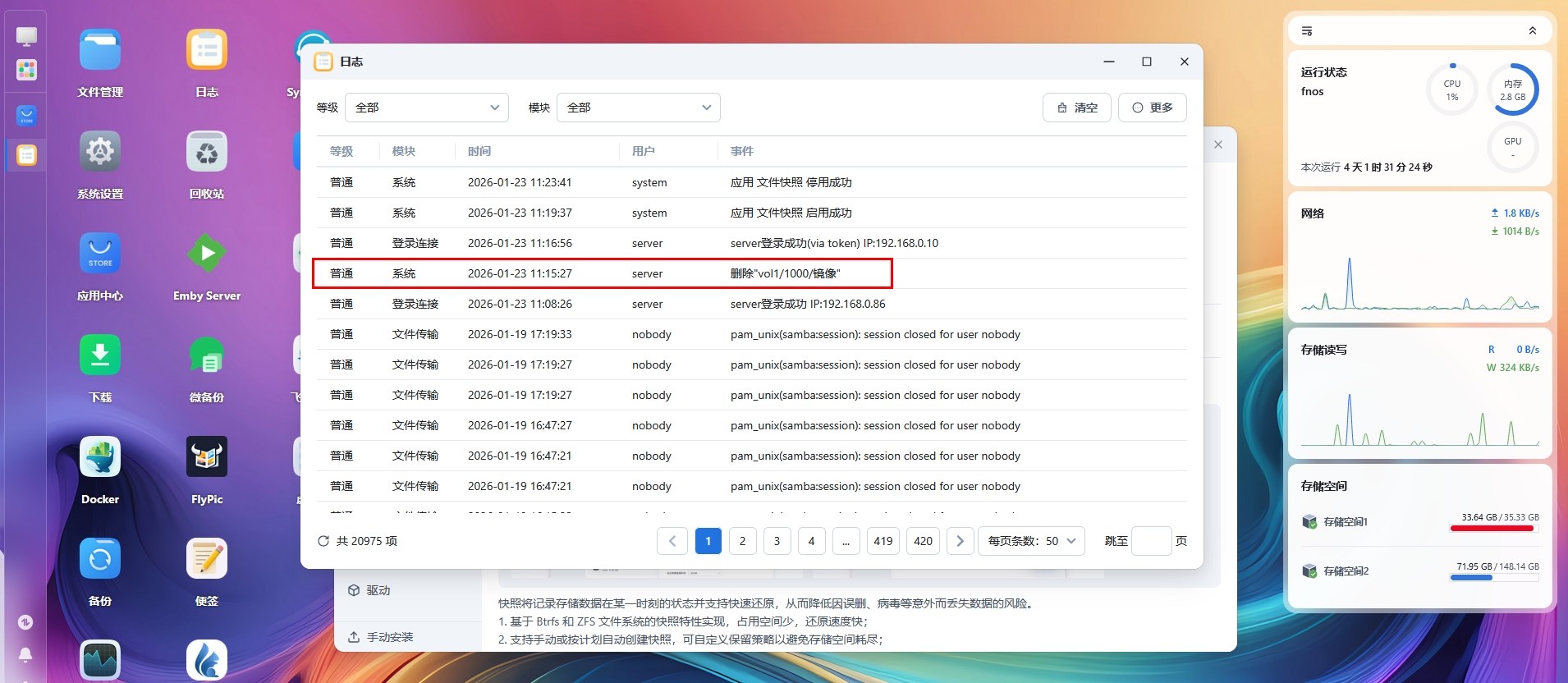This screenshot has height=683, width=1568.
Task: Open the Docker app icon
Action: [x=100, y=457]
